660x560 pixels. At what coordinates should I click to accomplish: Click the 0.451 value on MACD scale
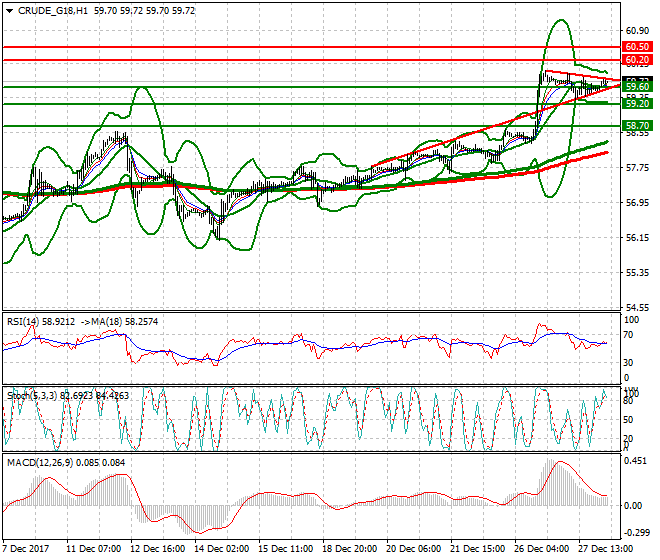(x=636, y=461)
